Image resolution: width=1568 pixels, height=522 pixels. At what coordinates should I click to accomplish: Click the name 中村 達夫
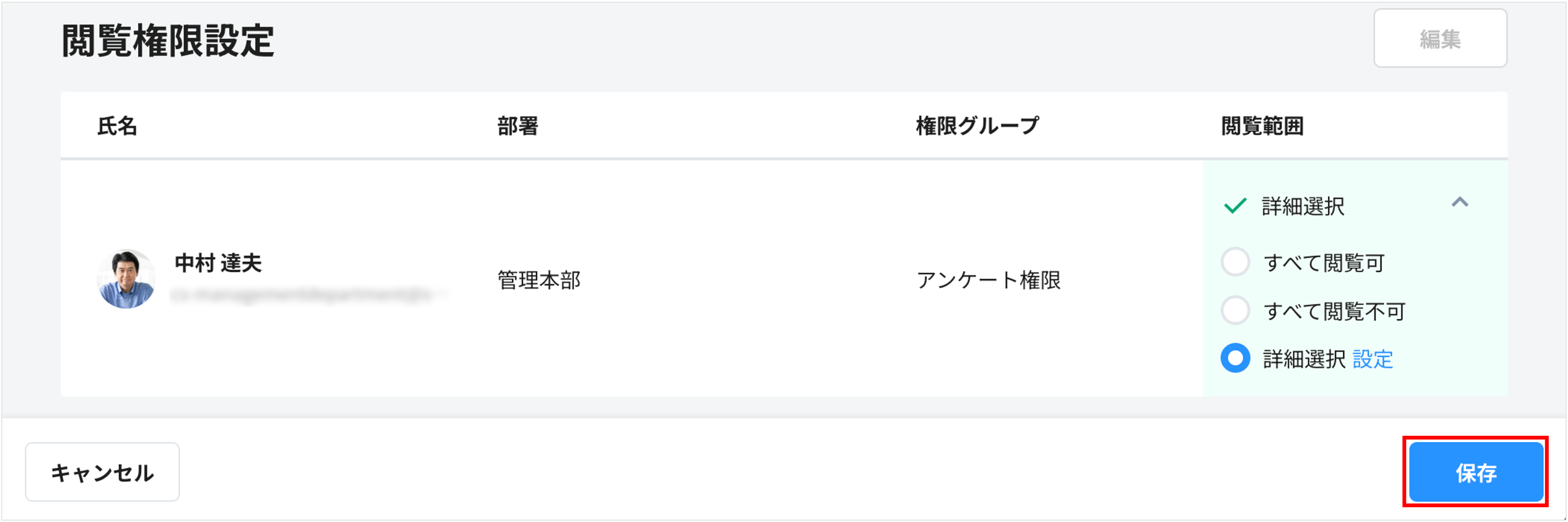218,263
